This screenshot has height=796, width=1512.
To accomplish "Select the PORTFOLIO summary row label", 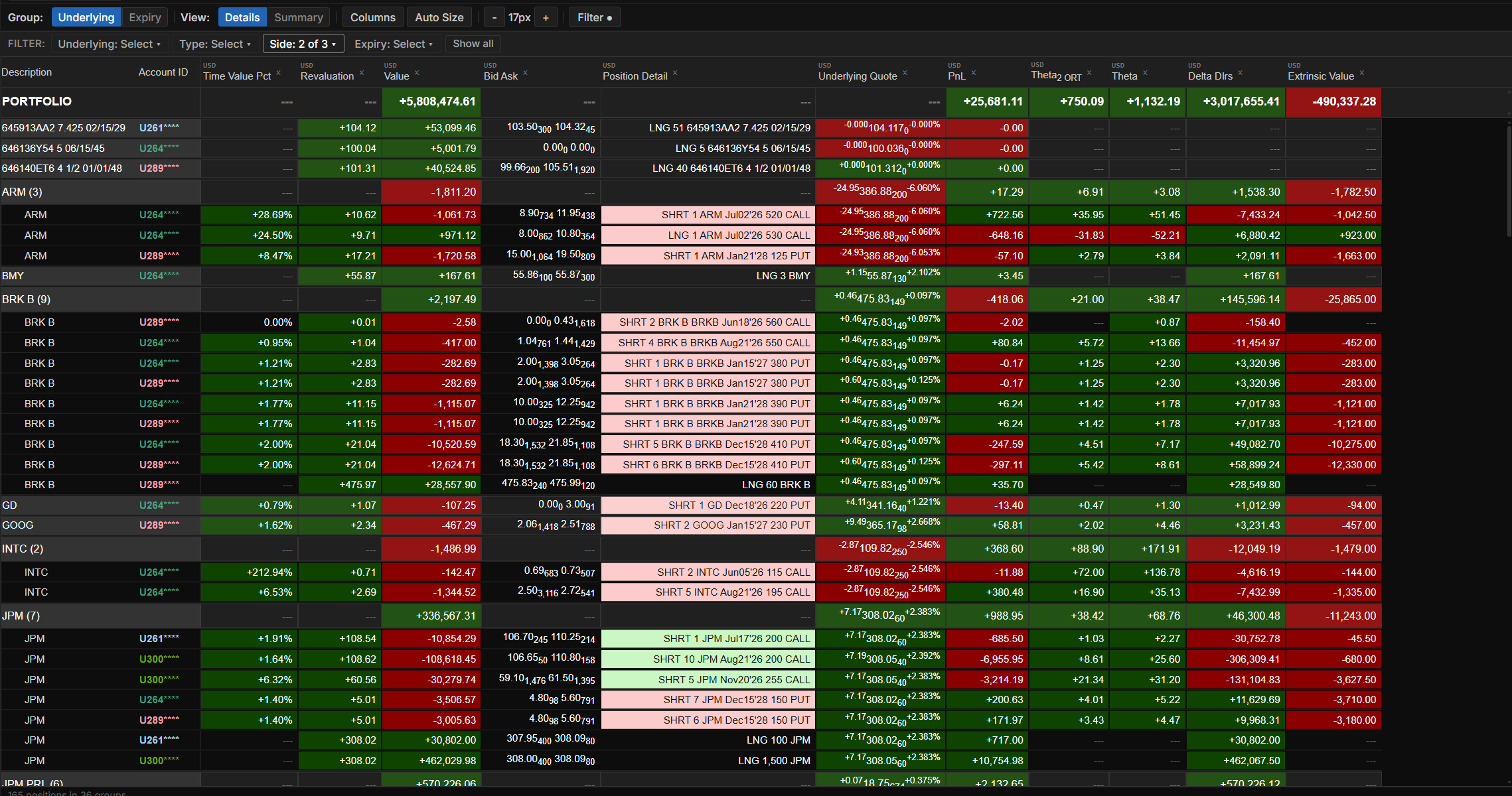I will (37, 101).
